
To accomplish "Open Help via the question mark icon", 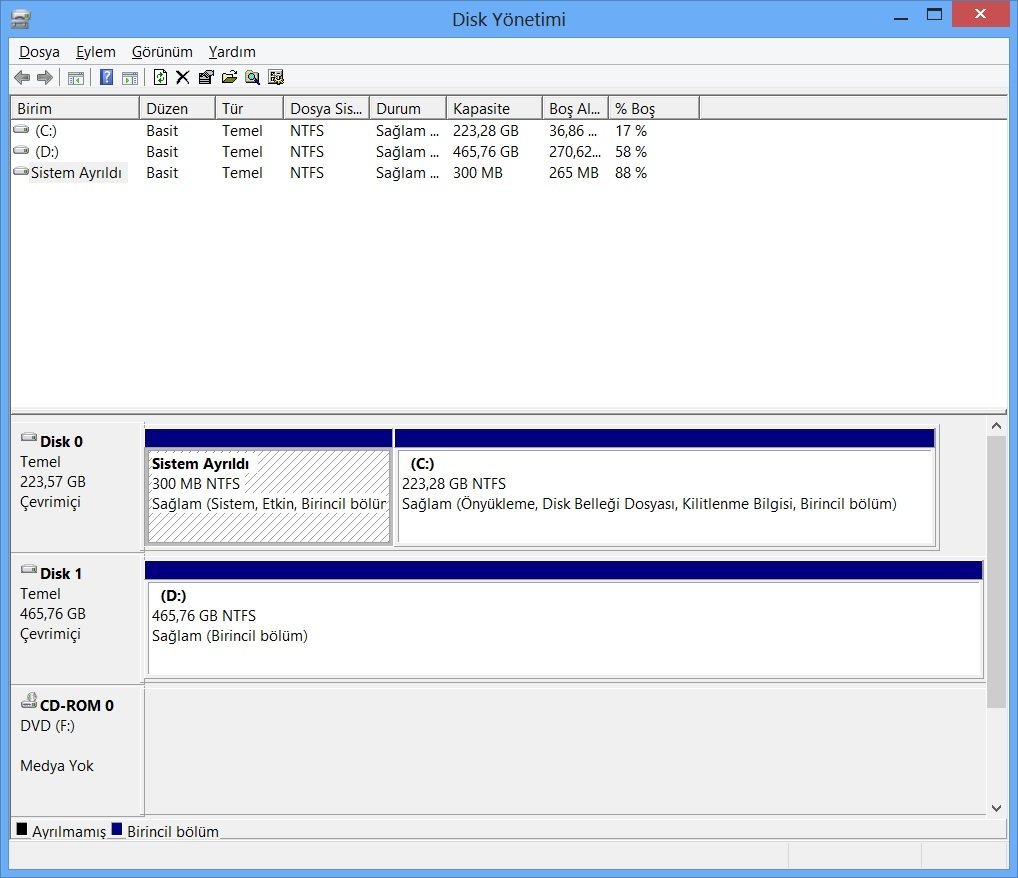I will coord(106,78).
